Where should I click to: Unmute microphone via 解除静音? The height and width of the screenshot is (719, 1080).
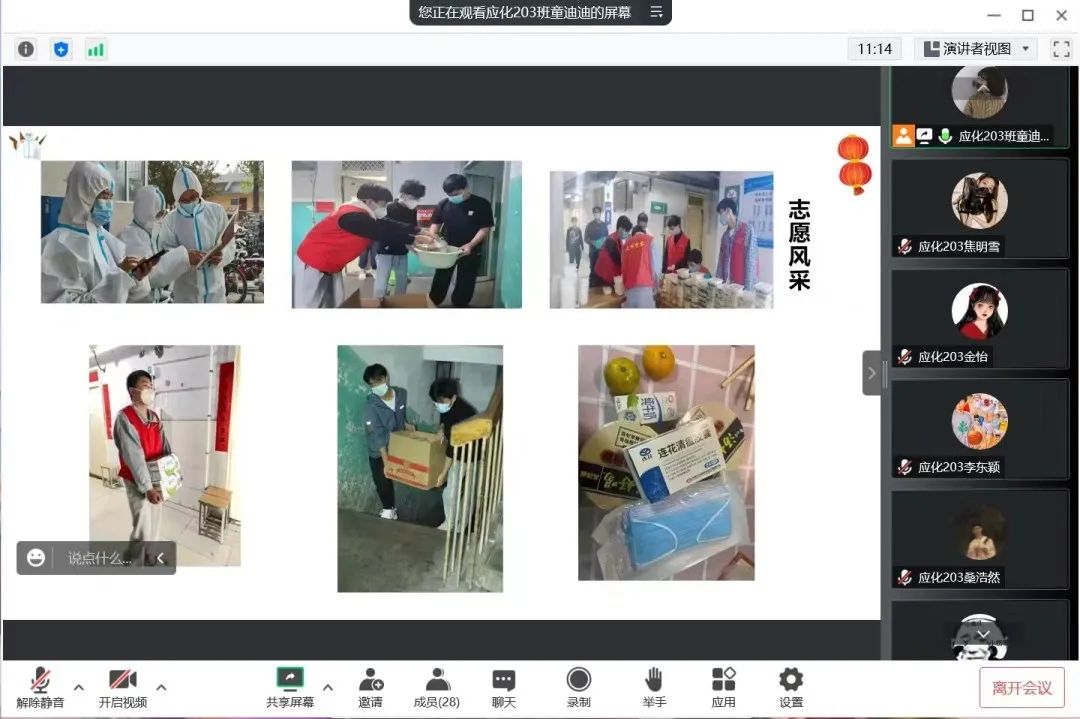pos(40,687)
